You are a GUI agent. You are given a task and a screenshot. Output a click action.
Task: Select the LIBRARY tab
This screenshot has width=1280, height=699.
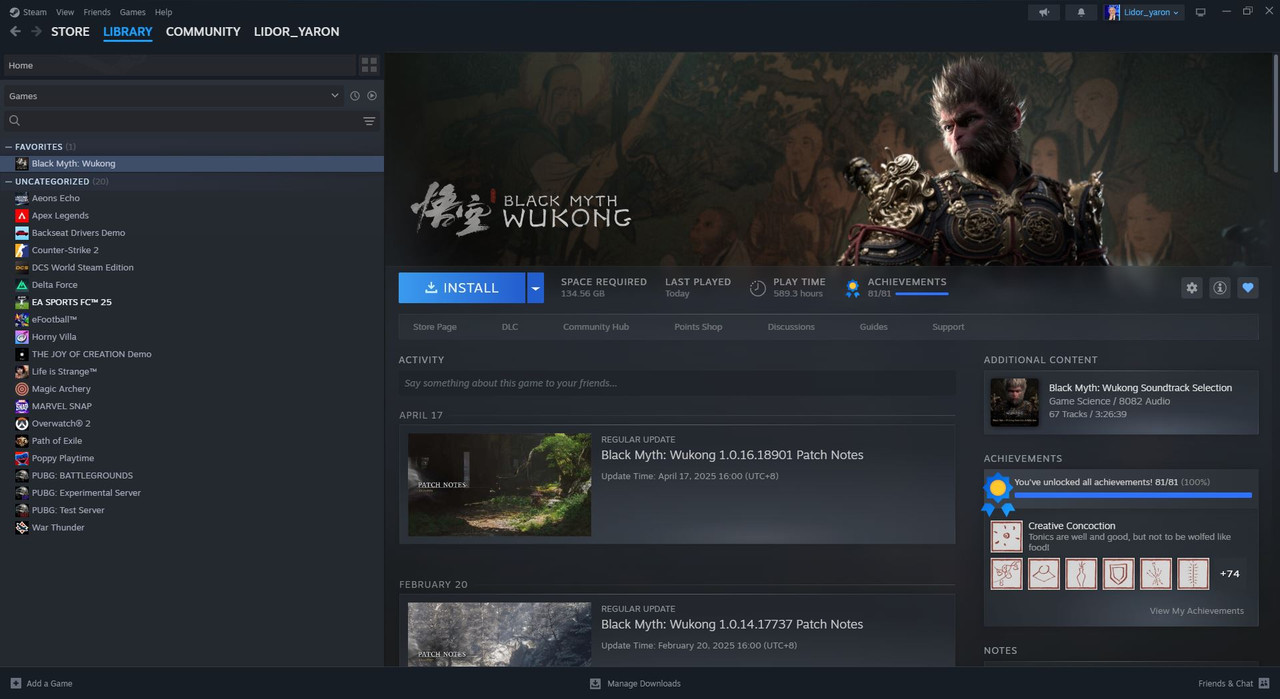128,32
